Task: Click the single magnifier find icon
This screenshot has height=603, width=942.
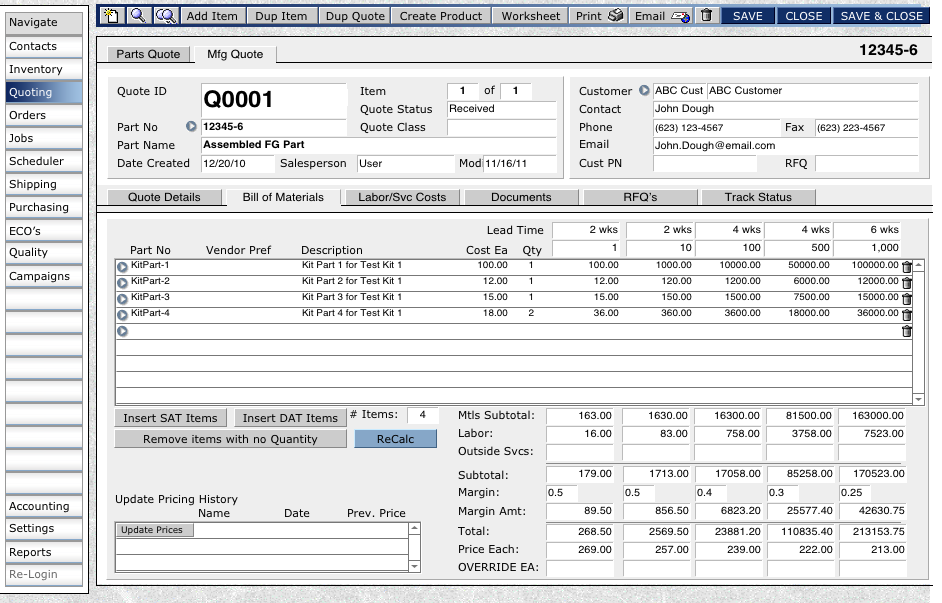Action: (137, 16)
